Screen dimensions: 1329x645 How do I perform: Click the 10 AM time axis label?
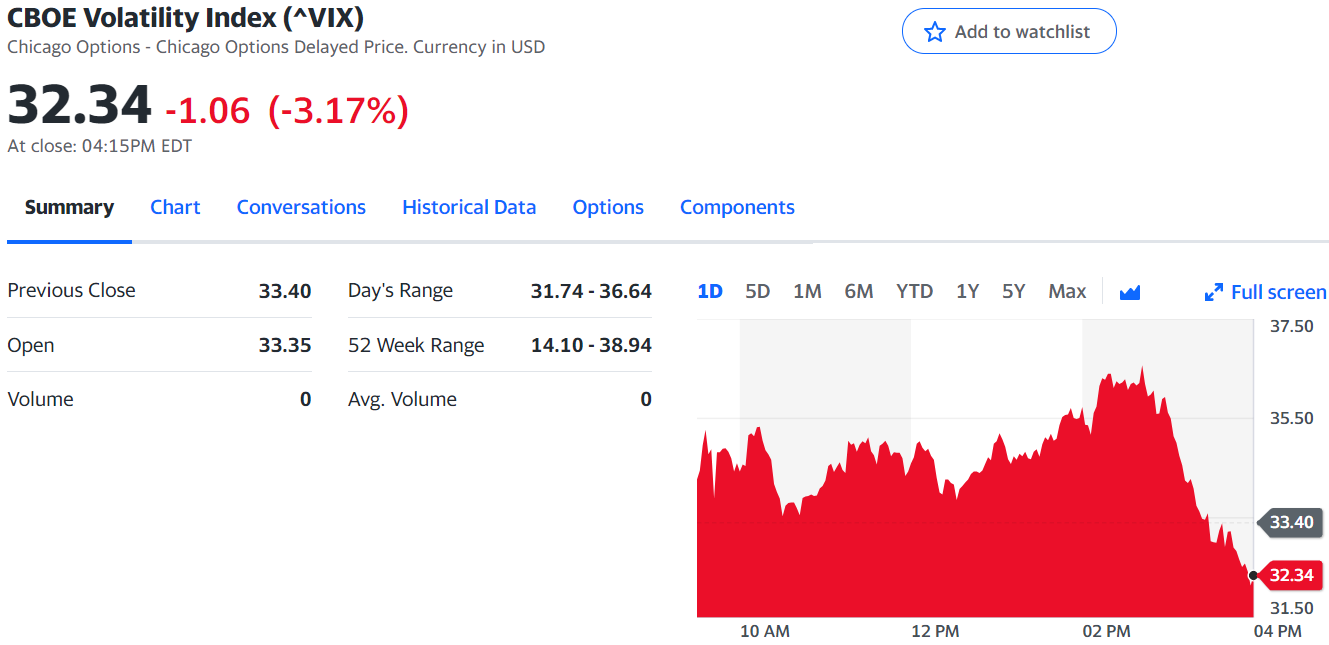pyautogui.click(x=765, y=631)
